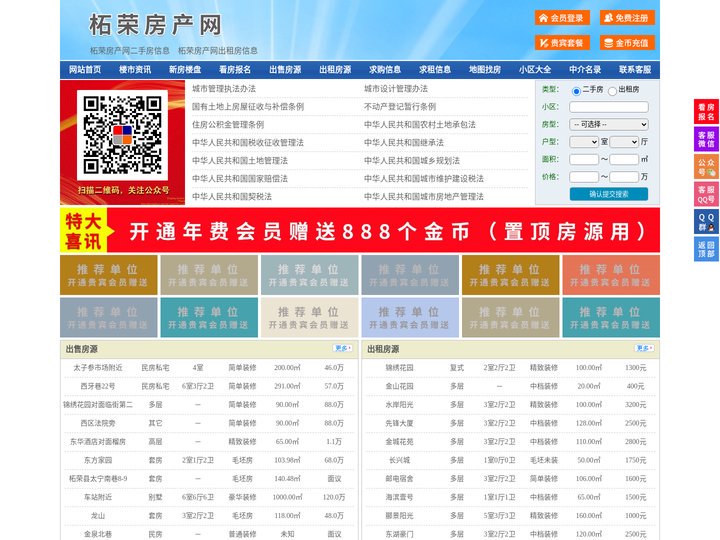Open the 楼市资讯 menu item

click(x=135, y=70)
